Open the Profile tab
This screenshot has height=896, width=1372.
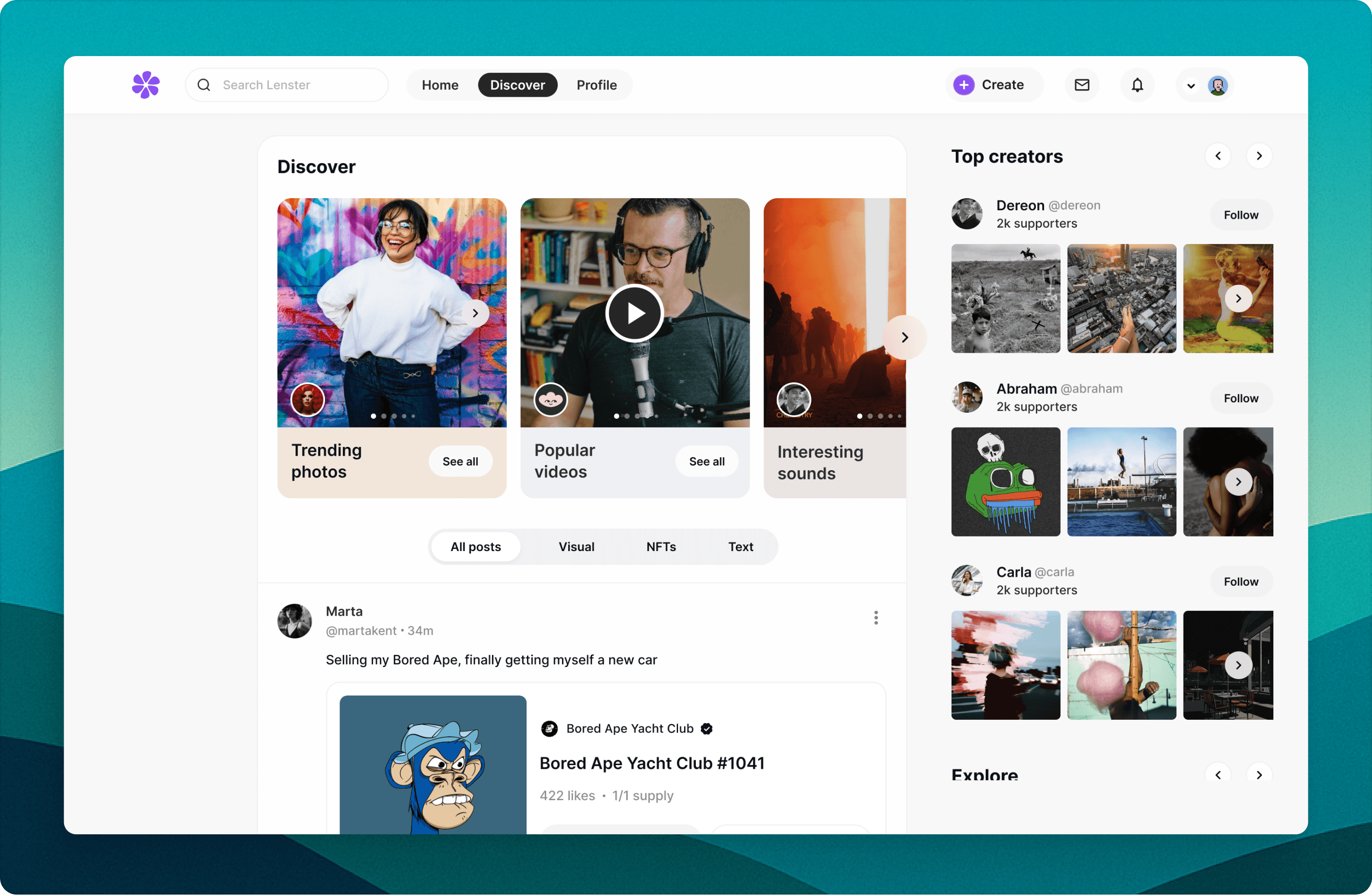[596, 85]
